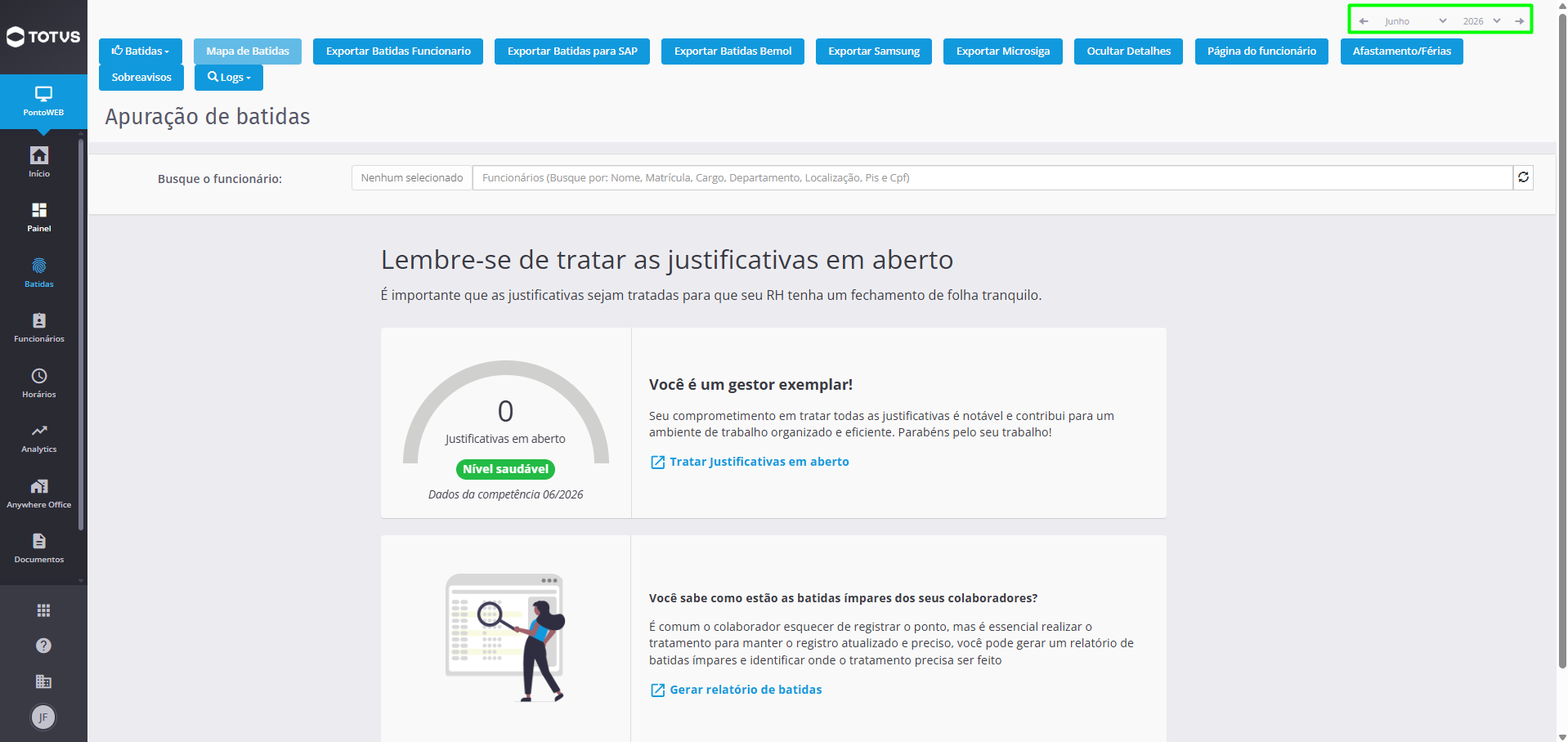Image resolution: width=1568 pixels, height=742 pixels.
Task: Open Anywhere Office sidebar item
Action: click(x=39, y=494)
